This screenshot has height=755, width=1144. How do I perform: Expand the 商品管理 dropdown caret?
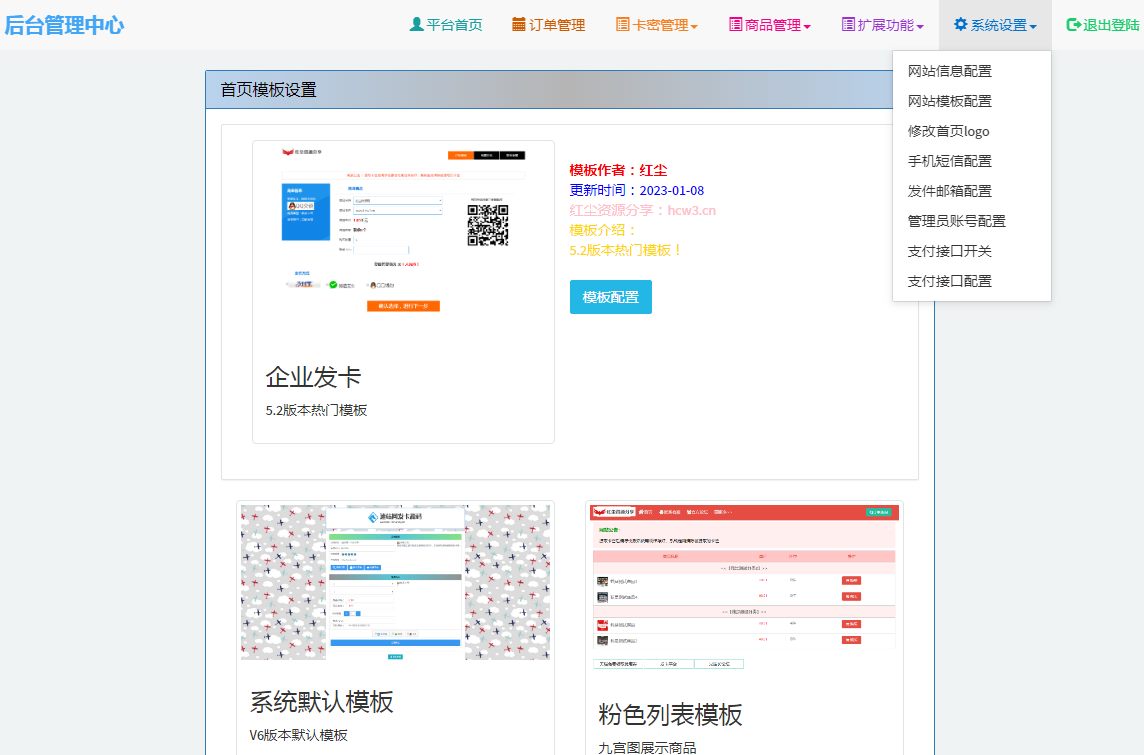[807, 27]
